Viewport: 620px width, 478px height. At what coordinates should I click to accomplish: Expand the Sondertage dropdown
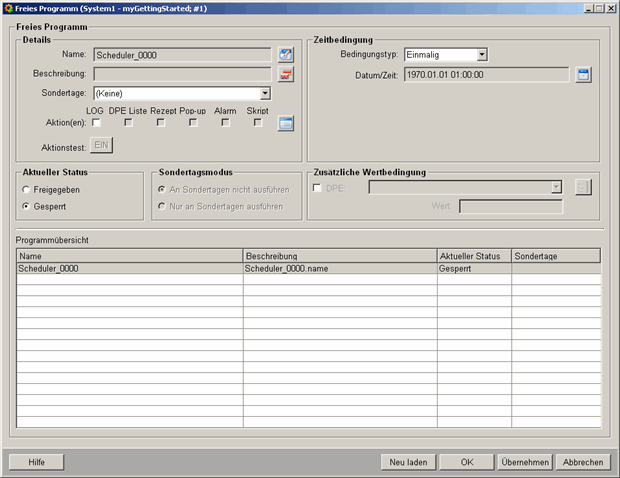tap(265, 93)
